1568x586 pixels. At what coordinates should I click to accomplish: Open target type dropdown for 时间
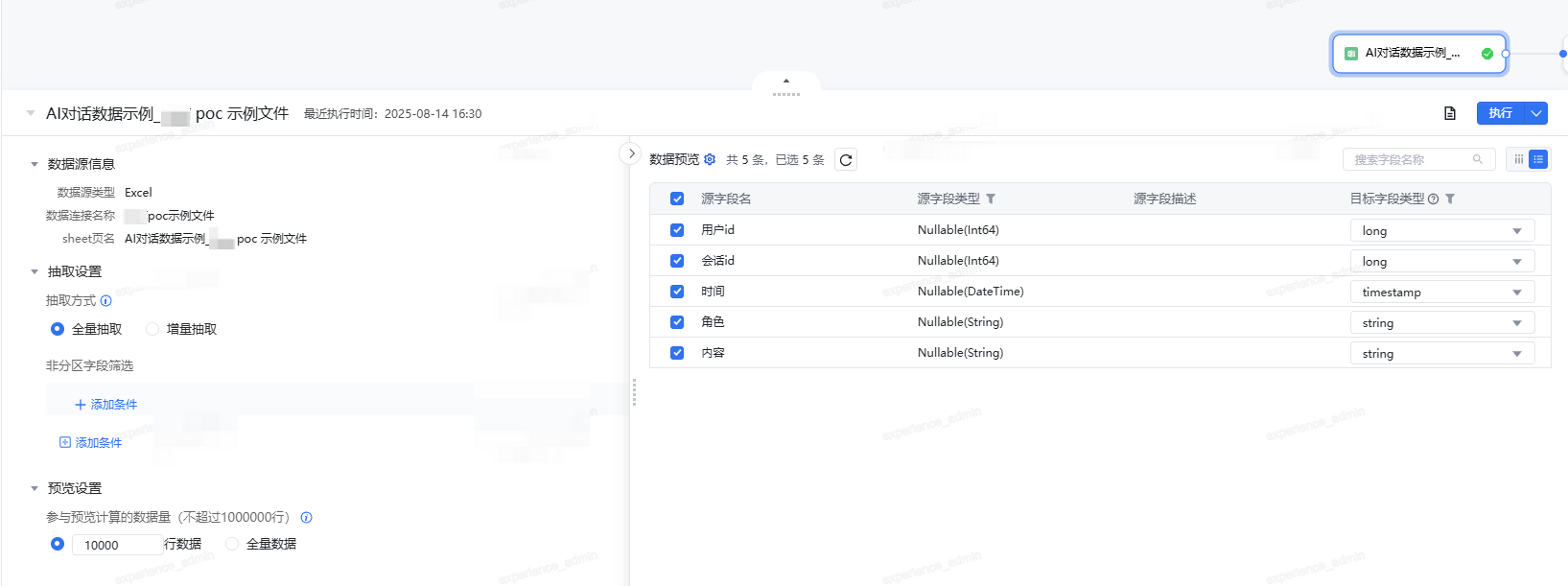pos(1442,292)
